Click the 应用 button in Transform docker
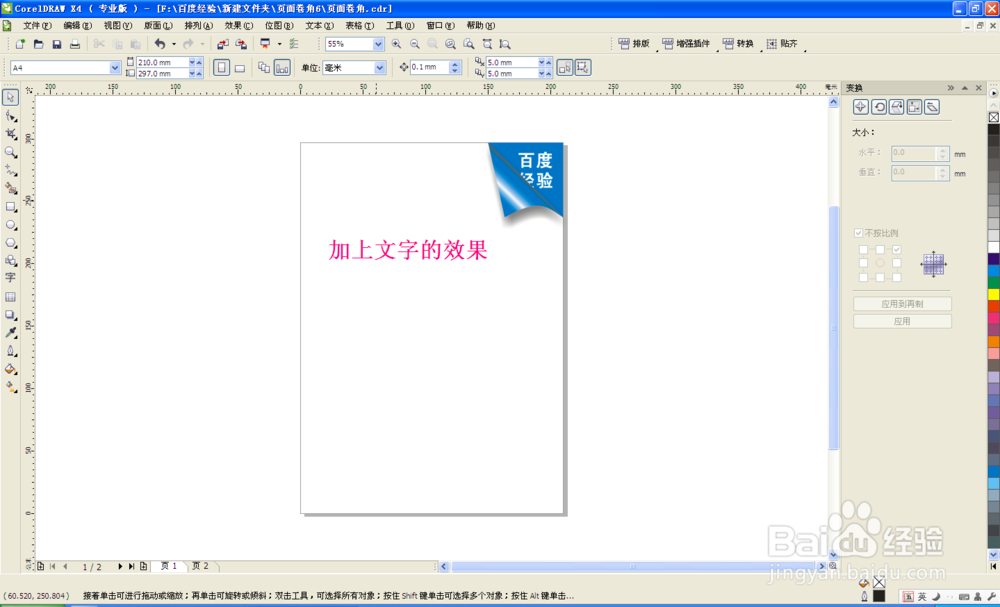This screenshot has height=607, width=1000. click(x=901, y=320)
